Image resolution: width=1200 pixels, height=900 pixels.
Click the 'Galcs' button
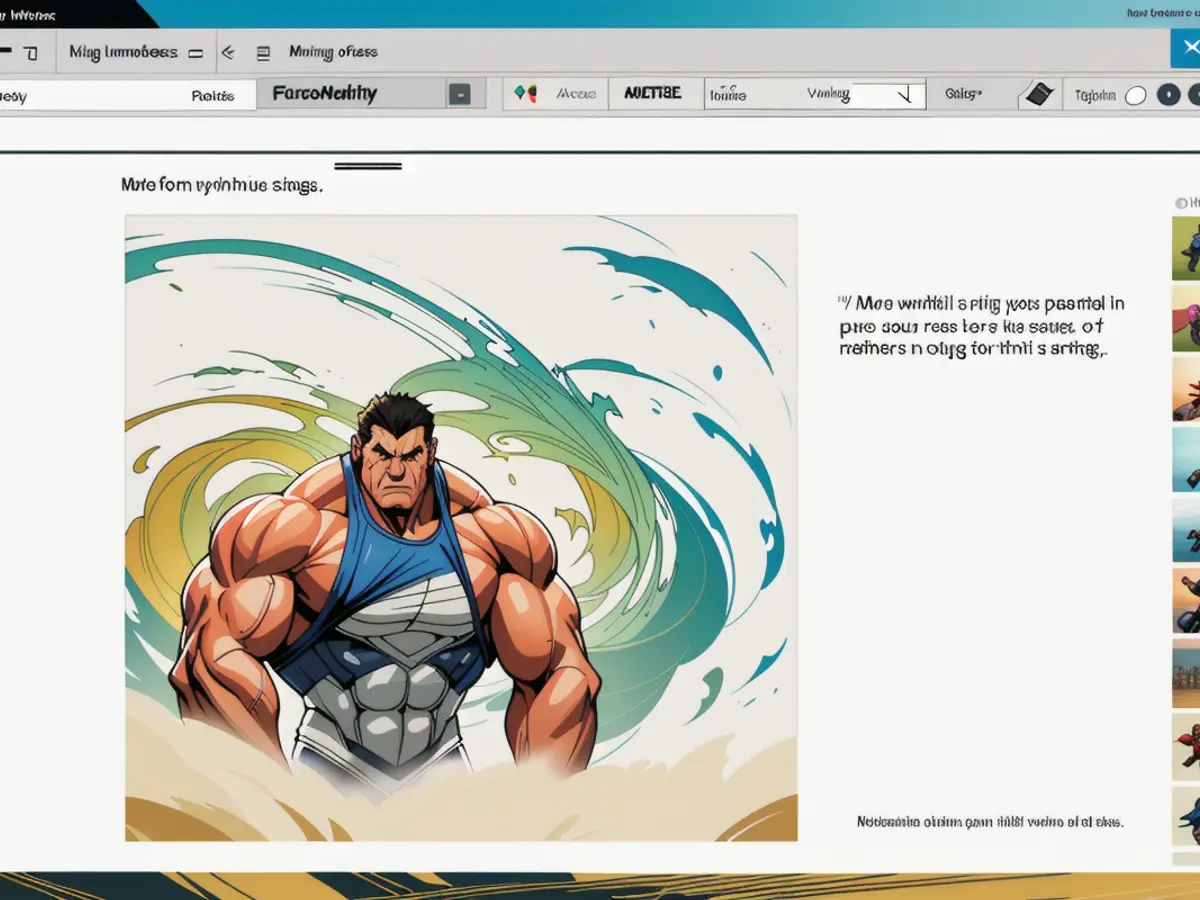(963, 94)
